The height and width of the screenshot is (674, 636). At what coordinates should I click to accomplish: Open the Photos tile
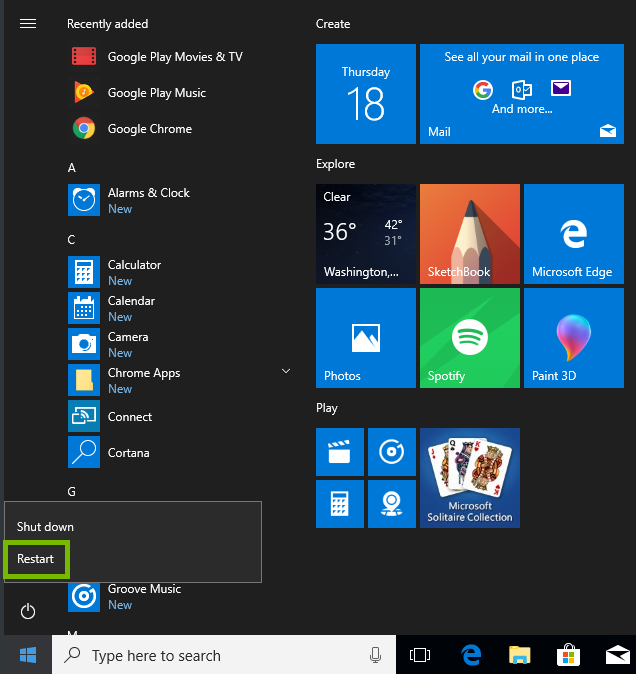[366, 338]
